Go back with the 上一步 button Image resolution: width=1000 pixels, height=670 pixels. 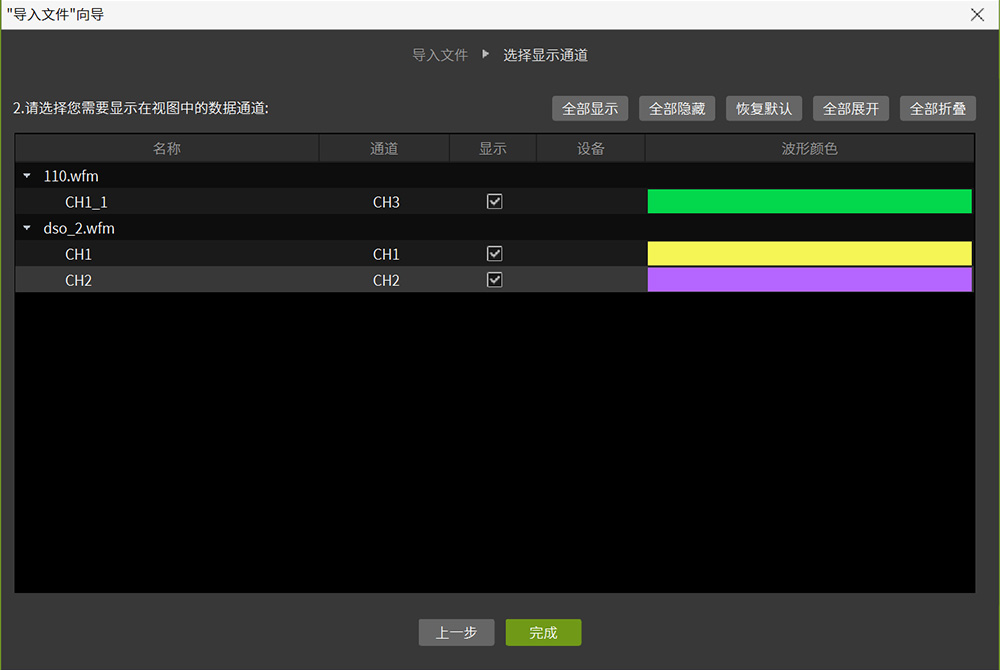[456, 633]
